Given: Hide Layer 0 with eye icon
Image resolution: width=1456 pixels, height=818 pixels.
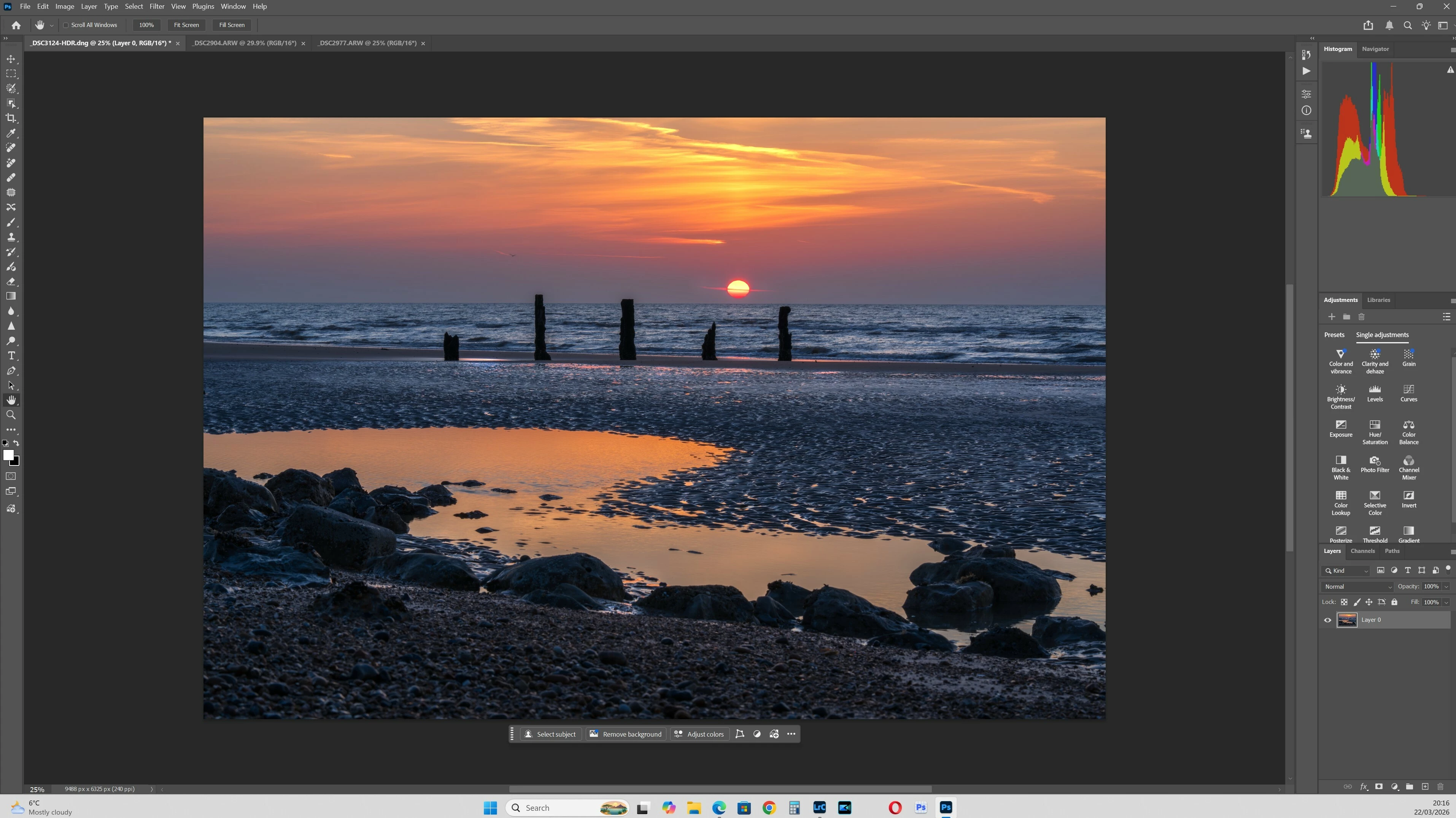Looking at the screenshot, I should pyautogui.click(x=1328, y=620).
